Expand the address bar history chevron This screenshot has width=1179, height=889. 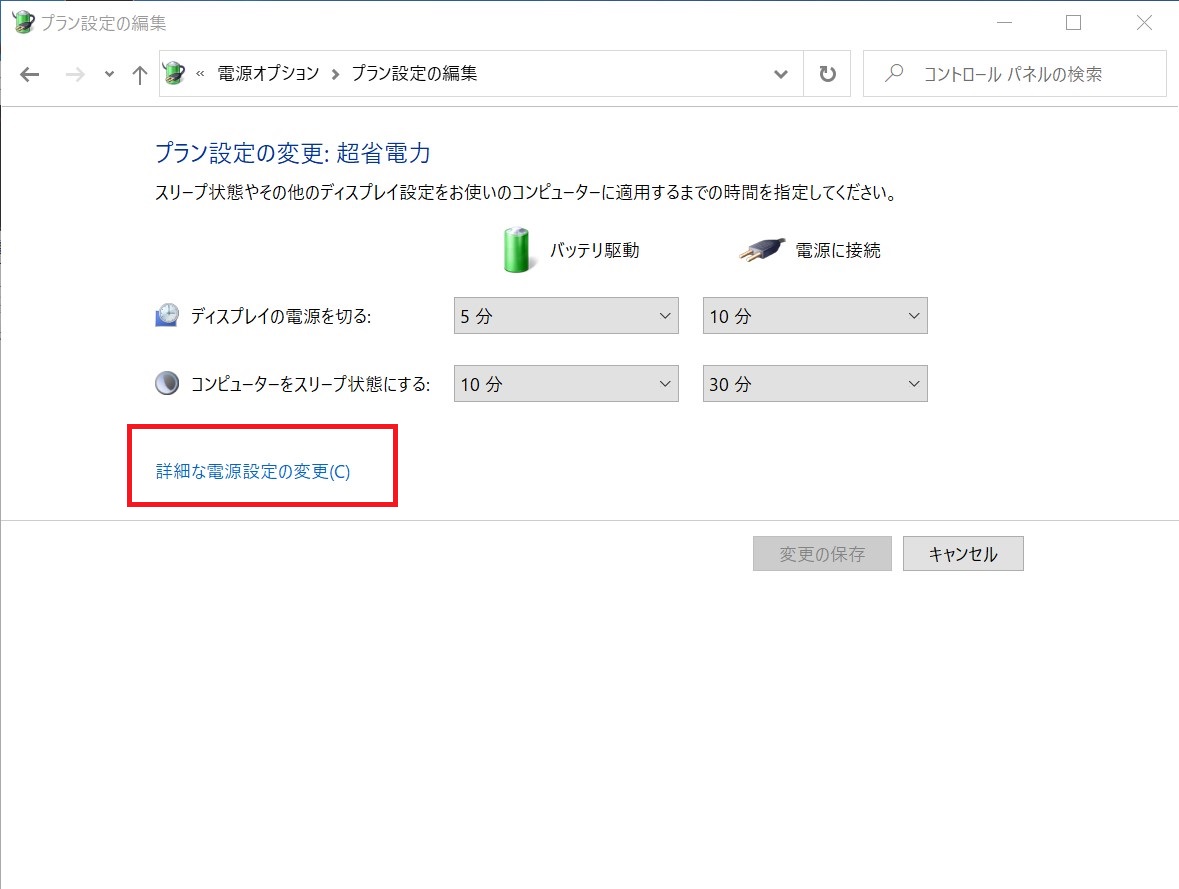click(781, 73)
